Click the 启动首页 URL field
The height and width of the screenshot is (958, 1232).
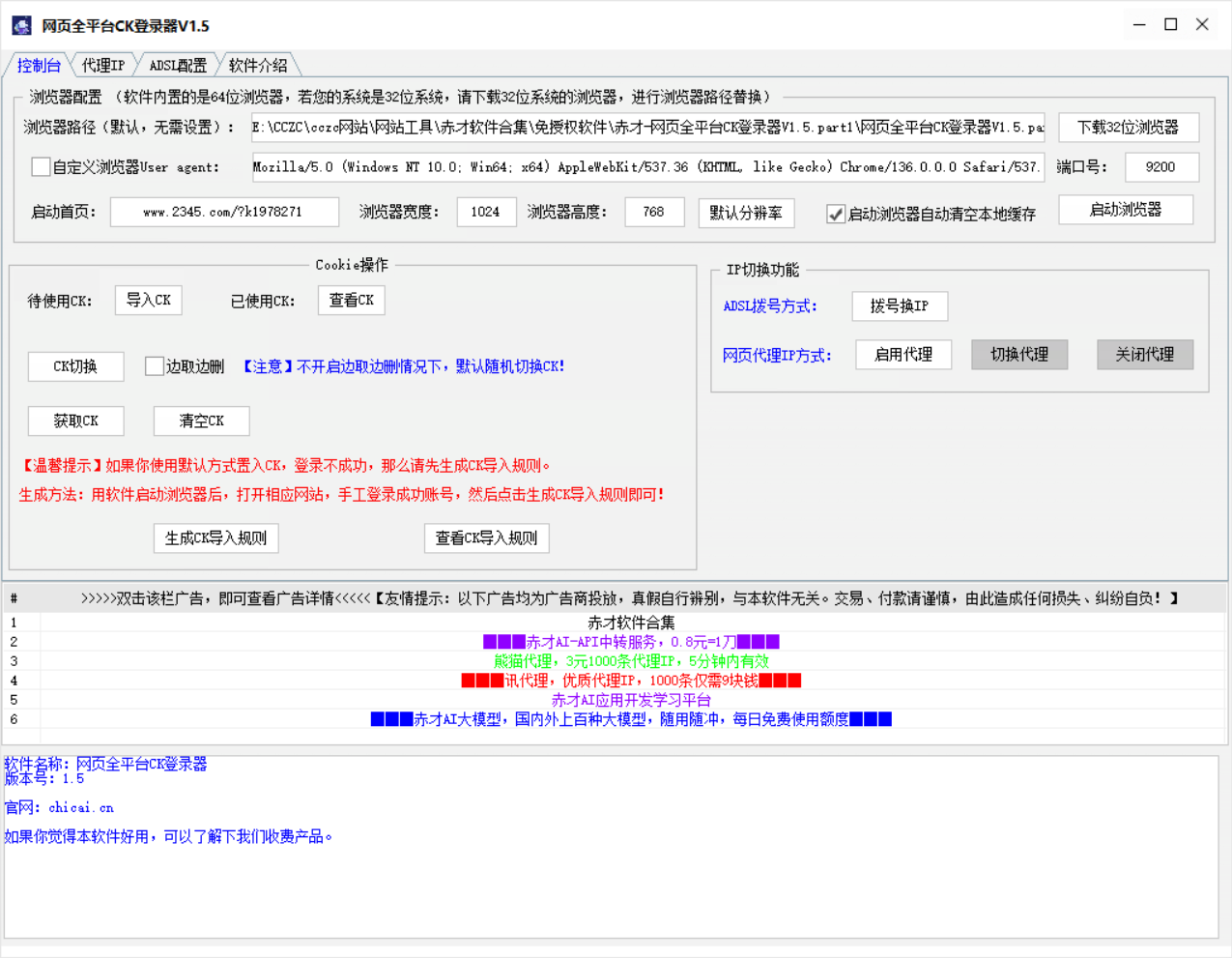(x=224, y=212)
